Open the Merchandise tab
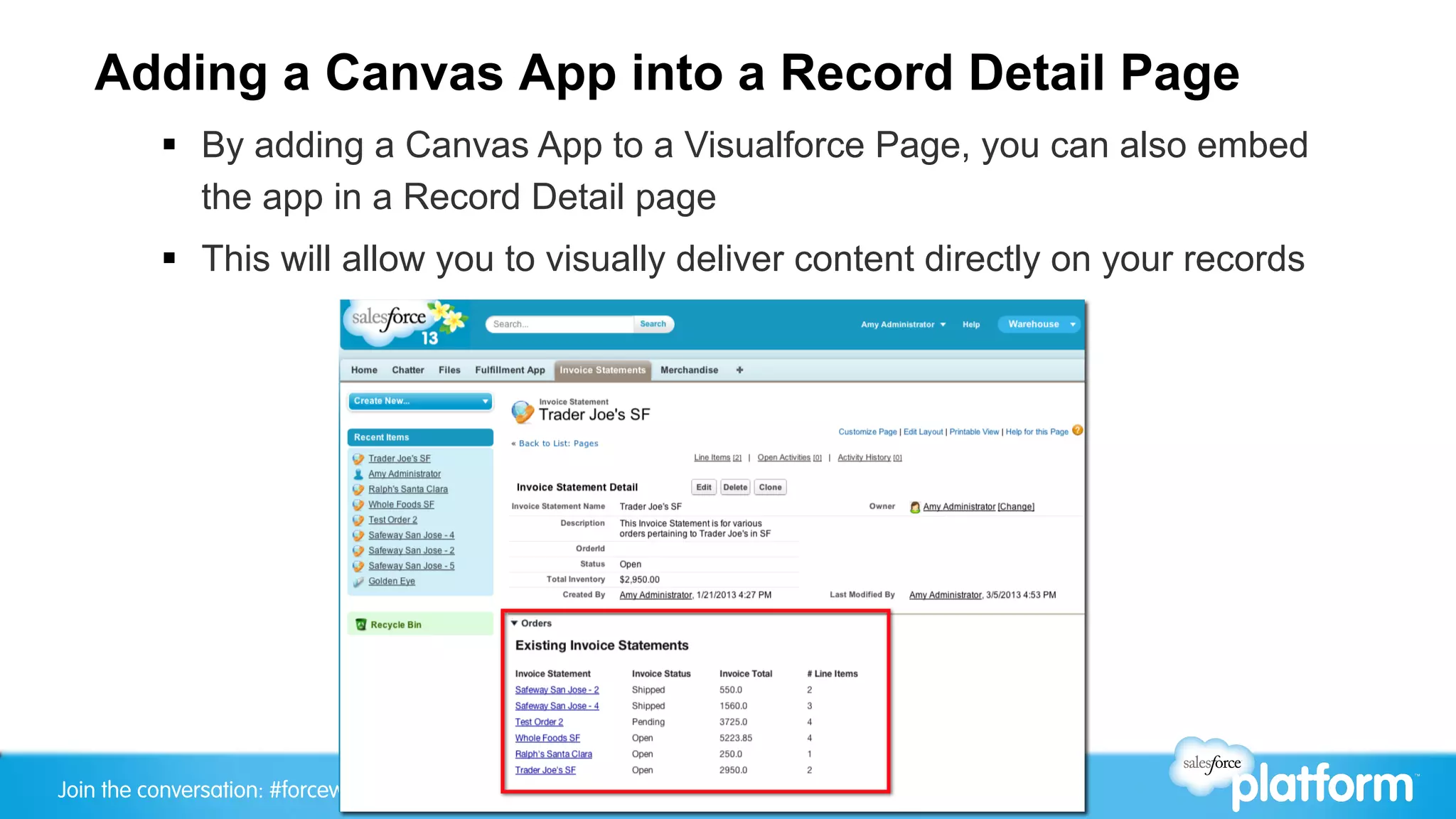The image size is (1456, 819). (x=689, y=370)
